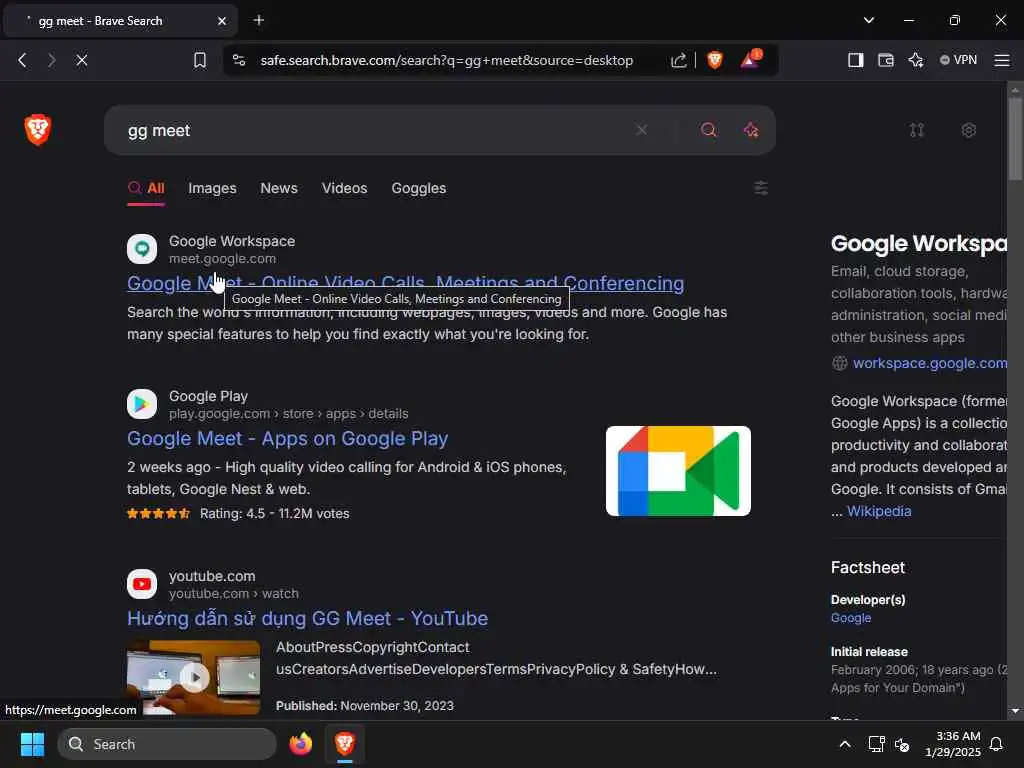The width and height of the screenshot is (1024, 768).
Task: Open site settings icon in address bar
Action: [239, 60]
